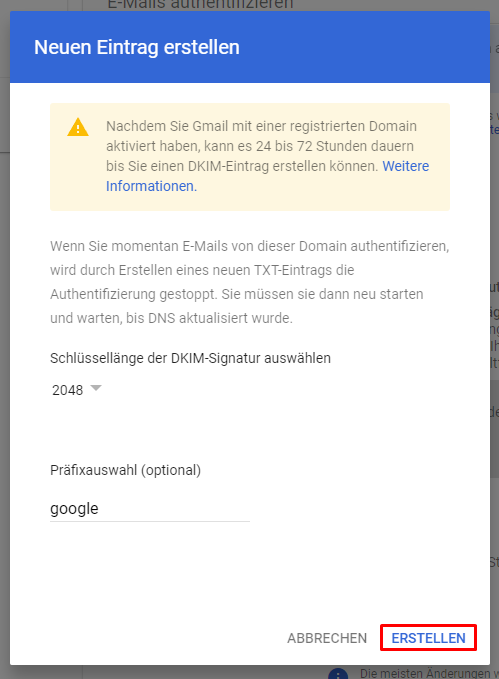499x679 pixels.
Task: Focus the 'google' prefix input field
Action: pos(150,508)
